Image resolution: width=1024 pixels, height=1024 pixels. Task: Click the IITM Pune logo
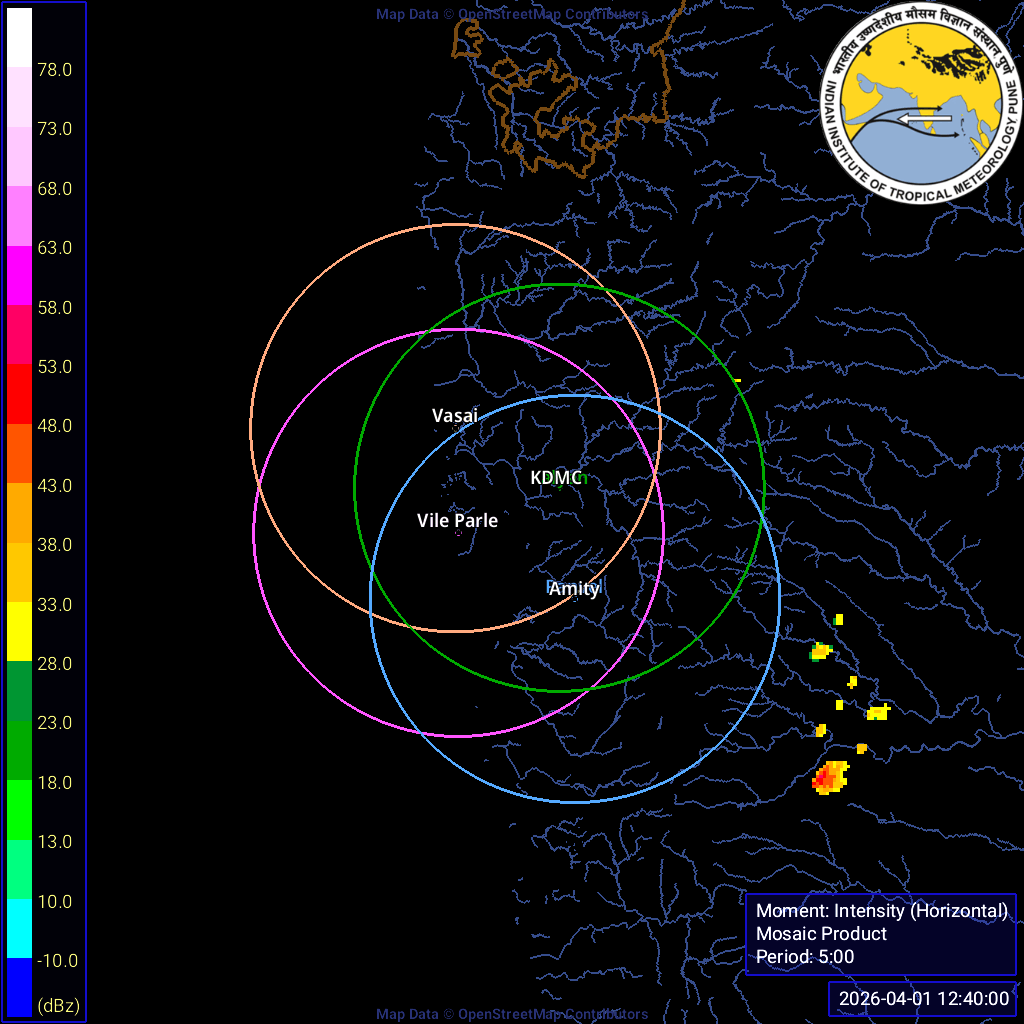[x=912, y=103]
